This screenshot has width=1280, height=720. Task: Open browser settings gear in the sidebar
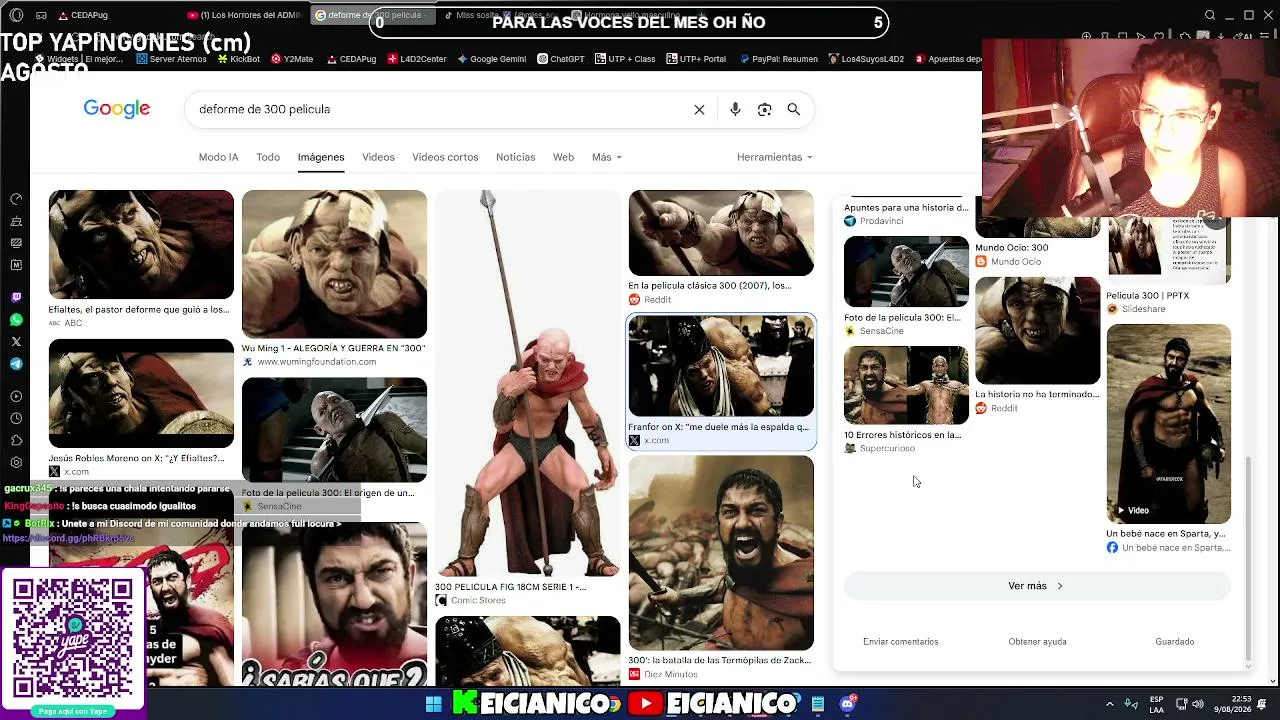[x=16, y=462]
